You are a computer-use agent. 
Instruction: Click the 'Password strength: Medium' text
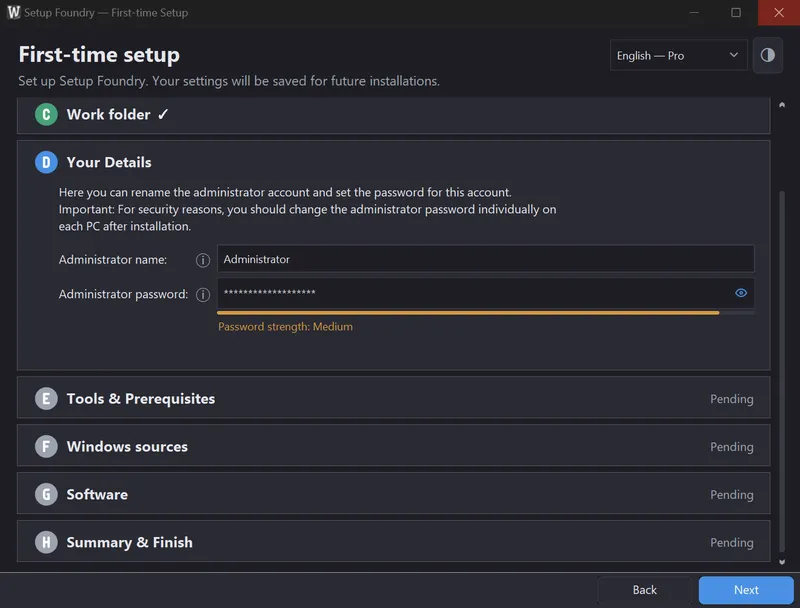(x=285, y=326)
